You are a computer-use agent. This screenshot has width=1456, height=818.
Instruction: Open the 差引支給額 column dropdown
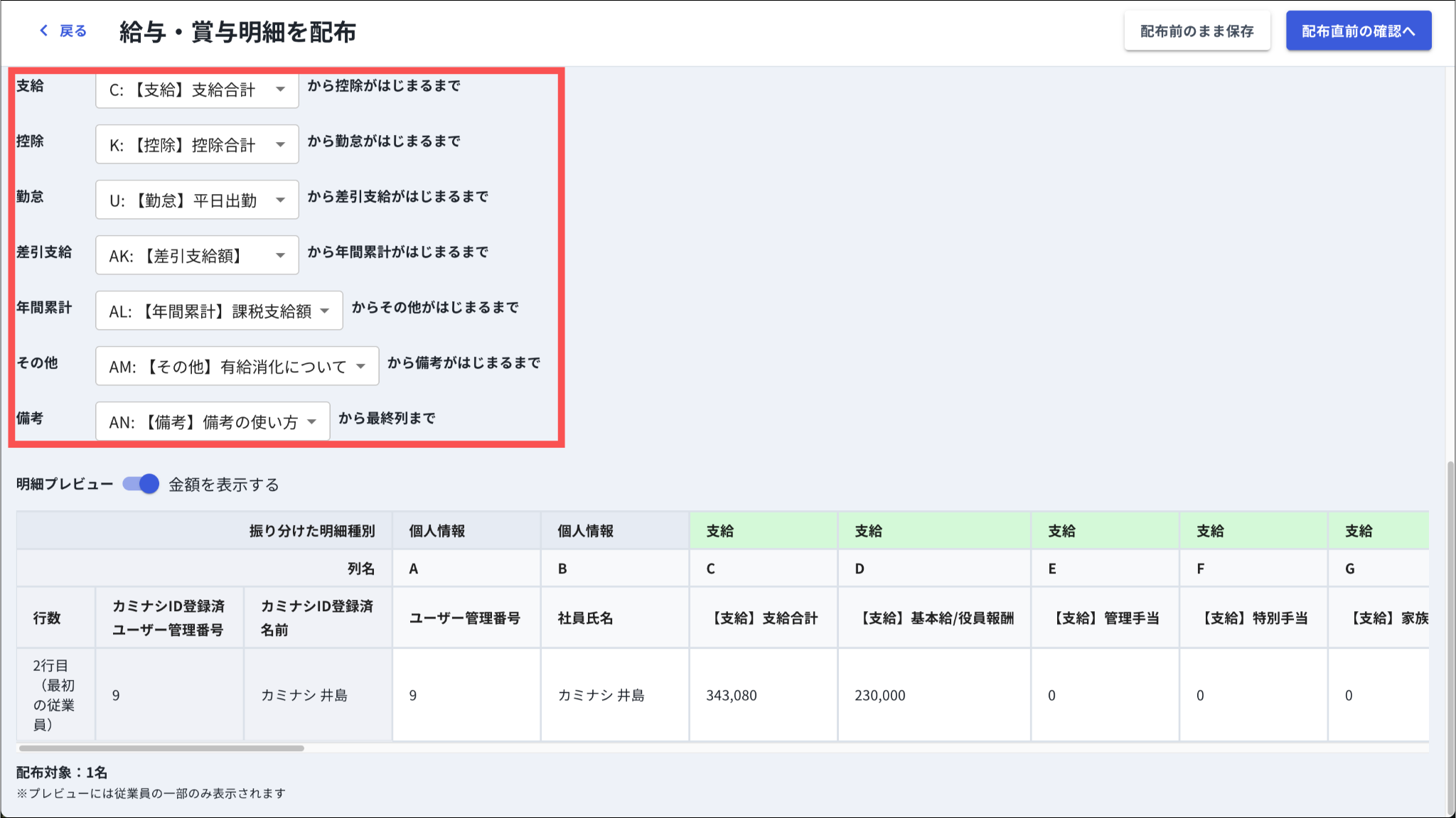(x=197, y=256)
